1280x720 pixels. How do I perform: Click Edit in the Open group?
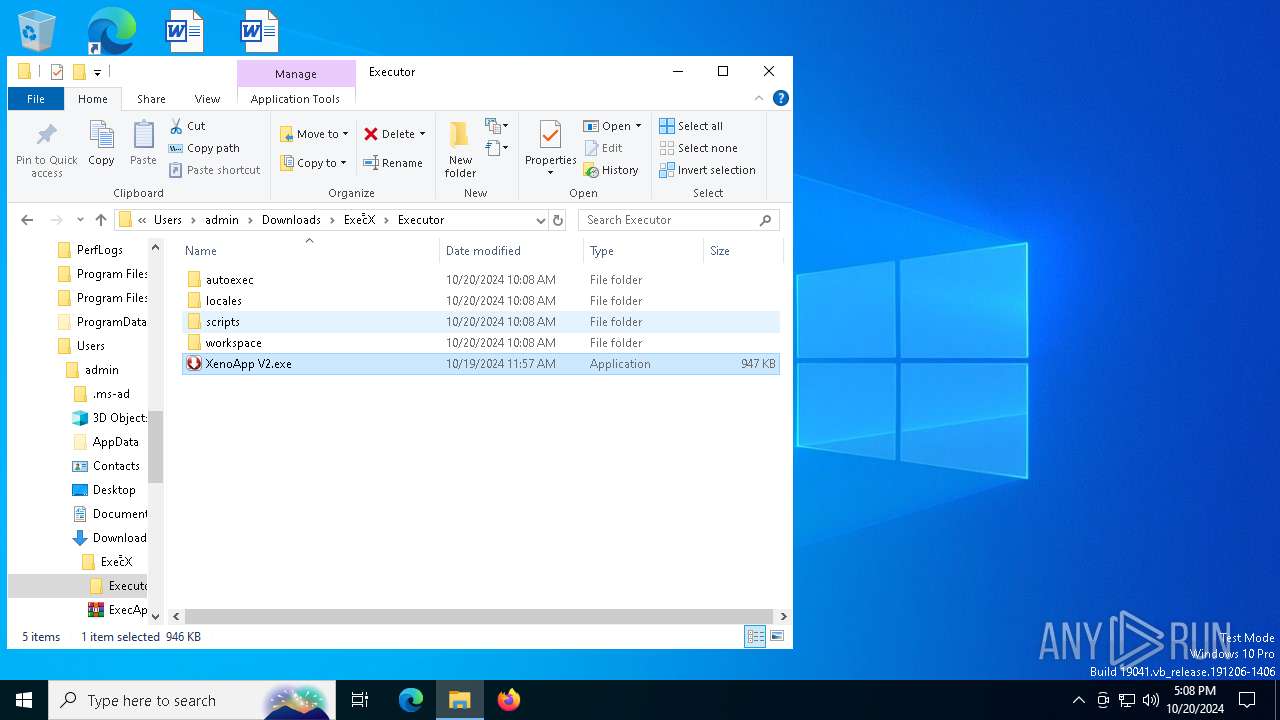click(x=604, y=148)
